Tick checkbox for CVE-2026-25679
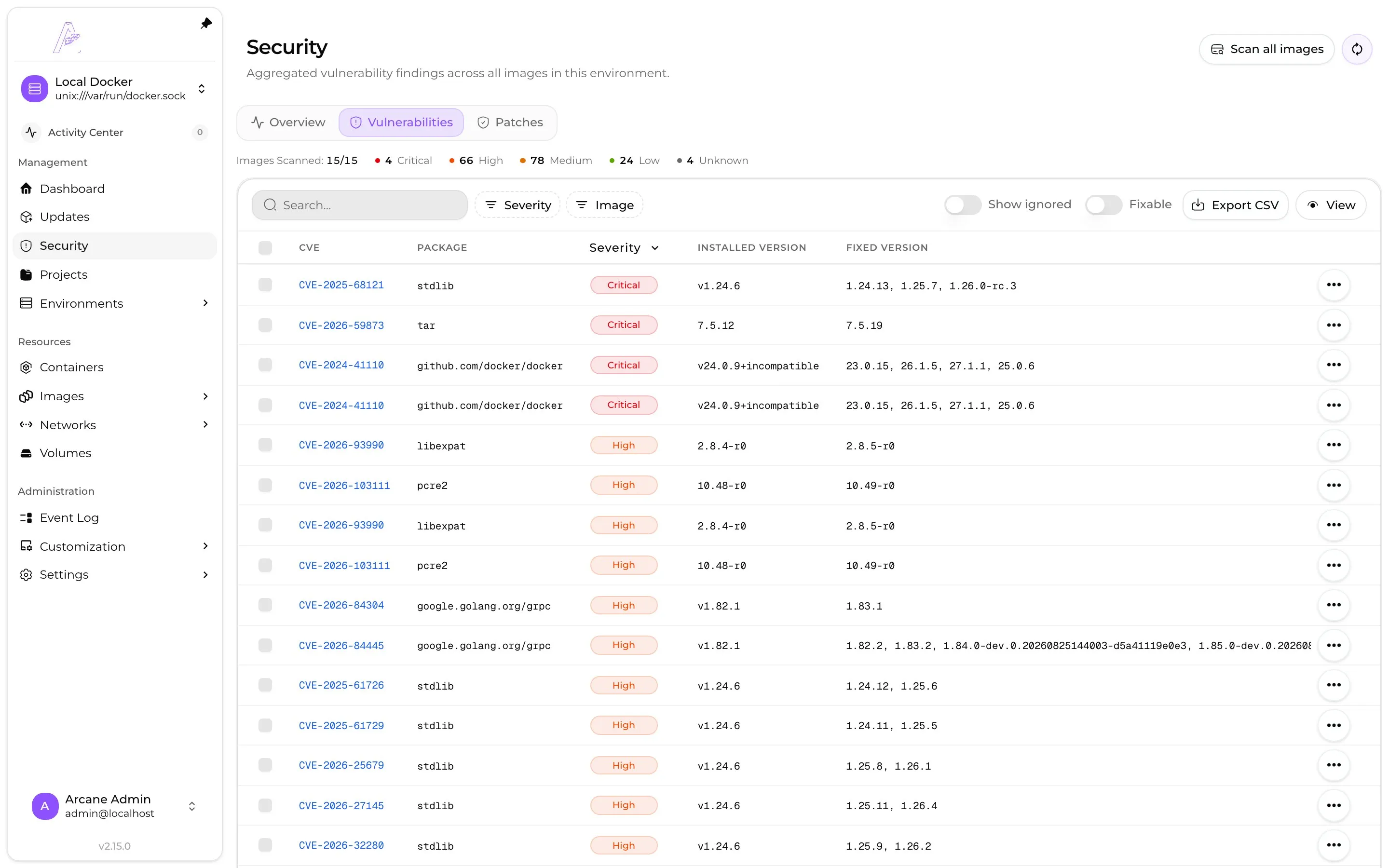The width and height of the screenshot is (1389, 868). pyautogui.click(x=265, y=765)
